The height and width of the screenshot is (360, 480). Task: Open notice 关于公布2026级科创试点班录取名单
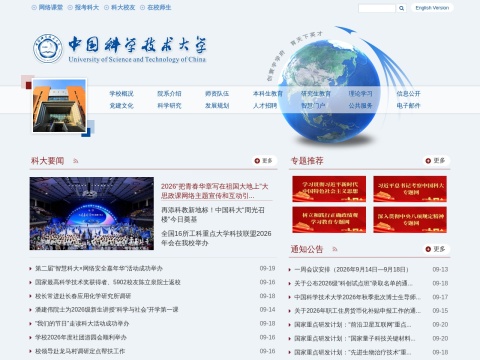353,283
